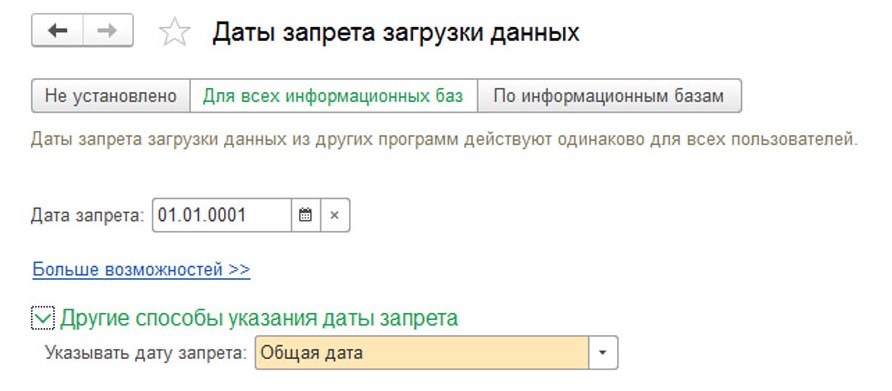The width and height of the screenshot is (892, 391).
Task: Click the Дата запрета: label
Action: (88, 216)
